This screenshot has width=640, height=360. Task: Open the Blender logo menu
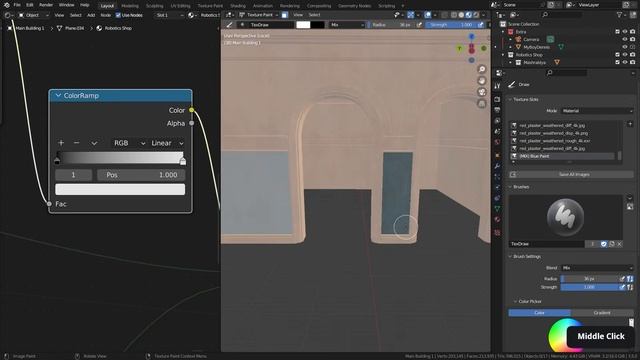6,5
